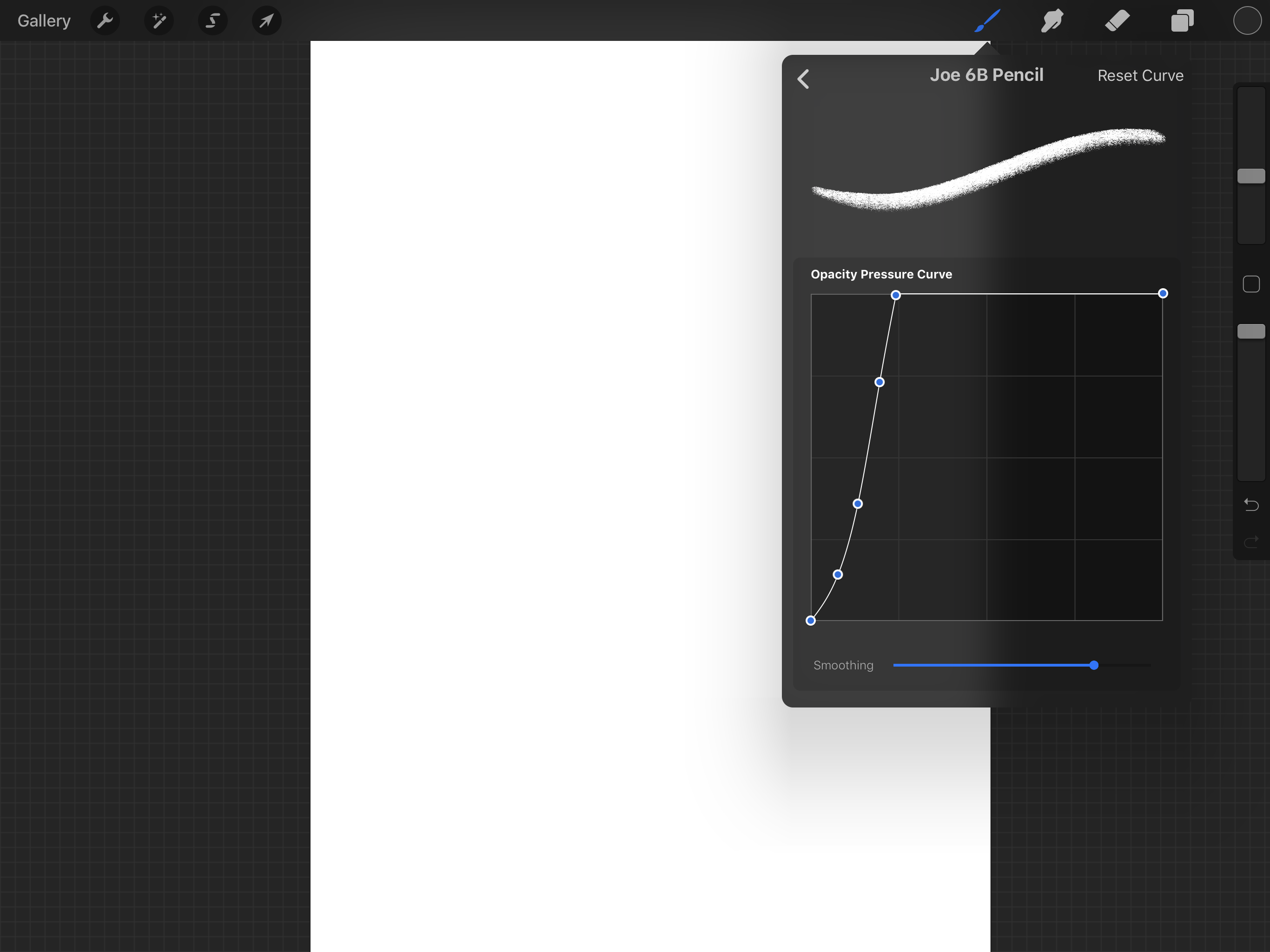This screenshot has height=952, width=1270.
Task: Open the Gallery
Action: [44, 21]
